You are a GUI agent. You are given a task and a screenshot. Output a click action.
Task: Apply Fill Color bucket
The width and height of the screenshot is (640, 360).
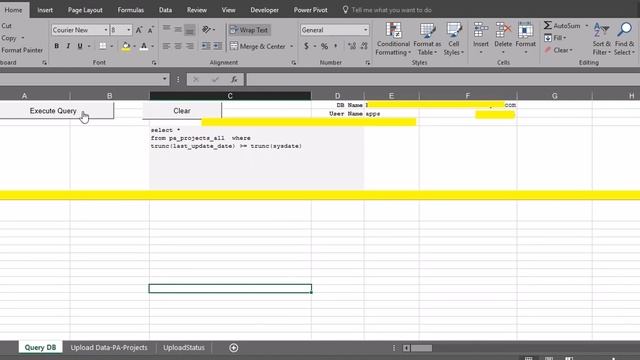click(126, 46)
